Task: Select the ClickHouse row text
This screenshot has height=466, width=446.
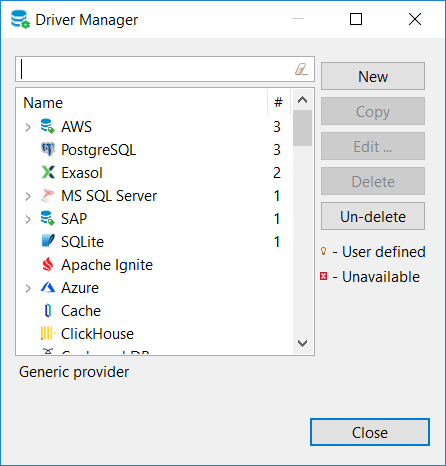Action: coord(97,334)
